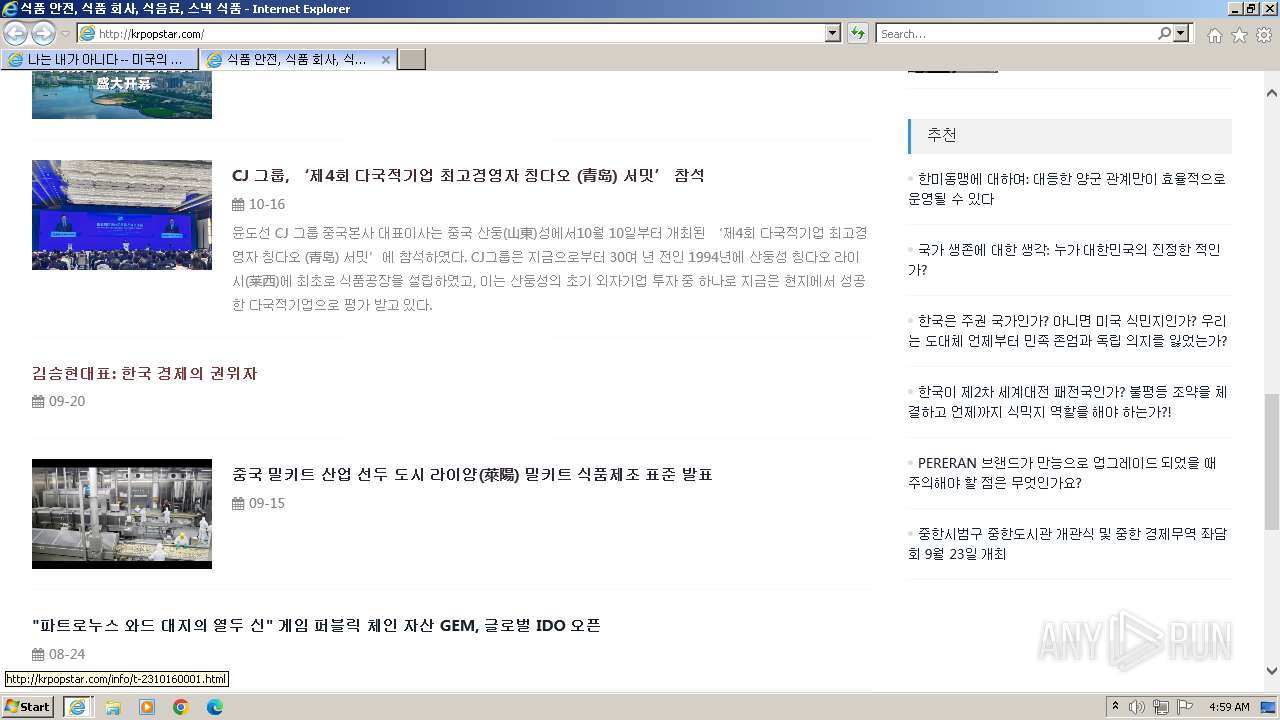This screenshot has width=1280, height=720.
Task: Launch Edge from the taskbar
Action: [x=215, y=707]
